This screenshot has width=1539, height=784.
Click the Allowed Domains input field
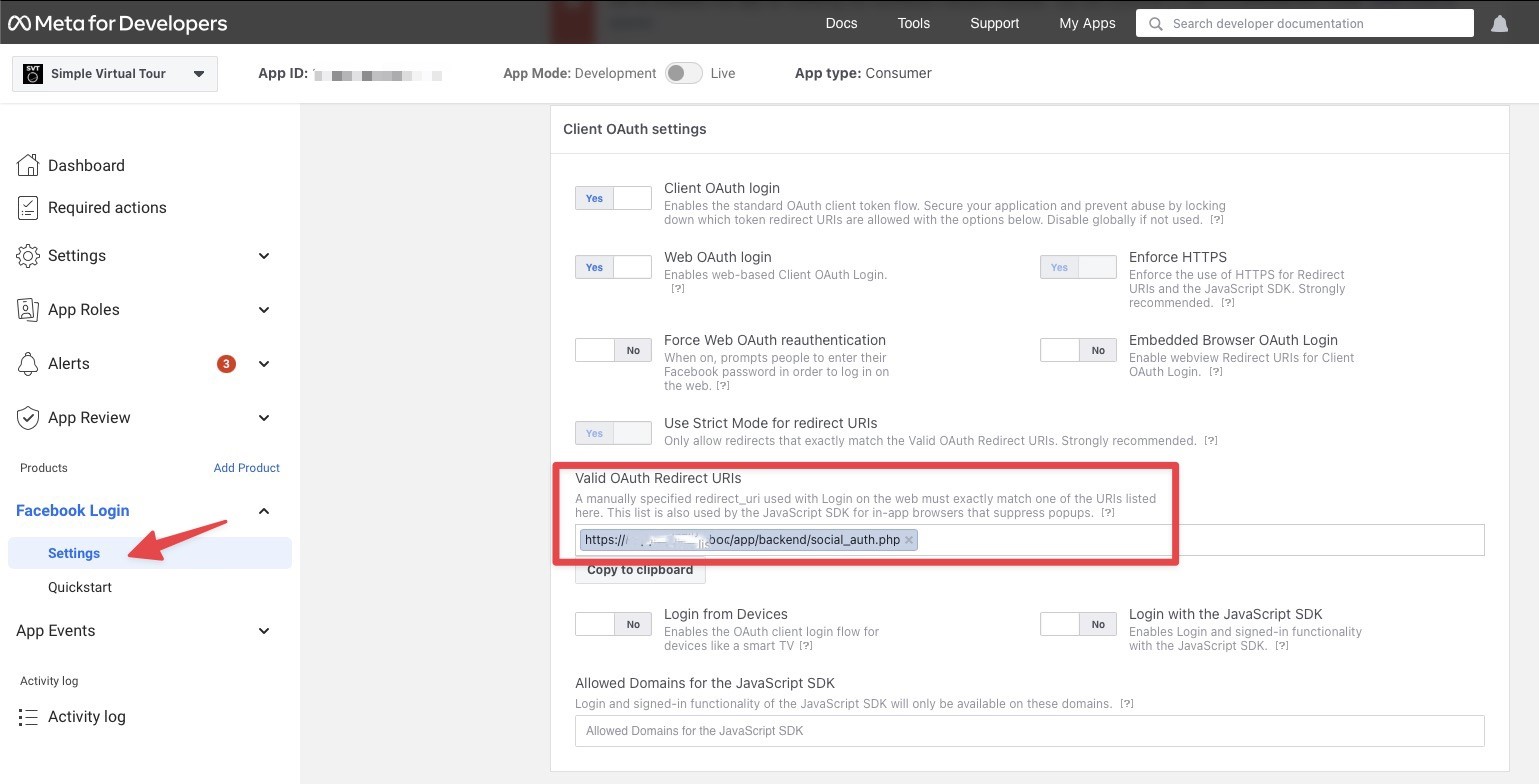tap(1029, 731)
